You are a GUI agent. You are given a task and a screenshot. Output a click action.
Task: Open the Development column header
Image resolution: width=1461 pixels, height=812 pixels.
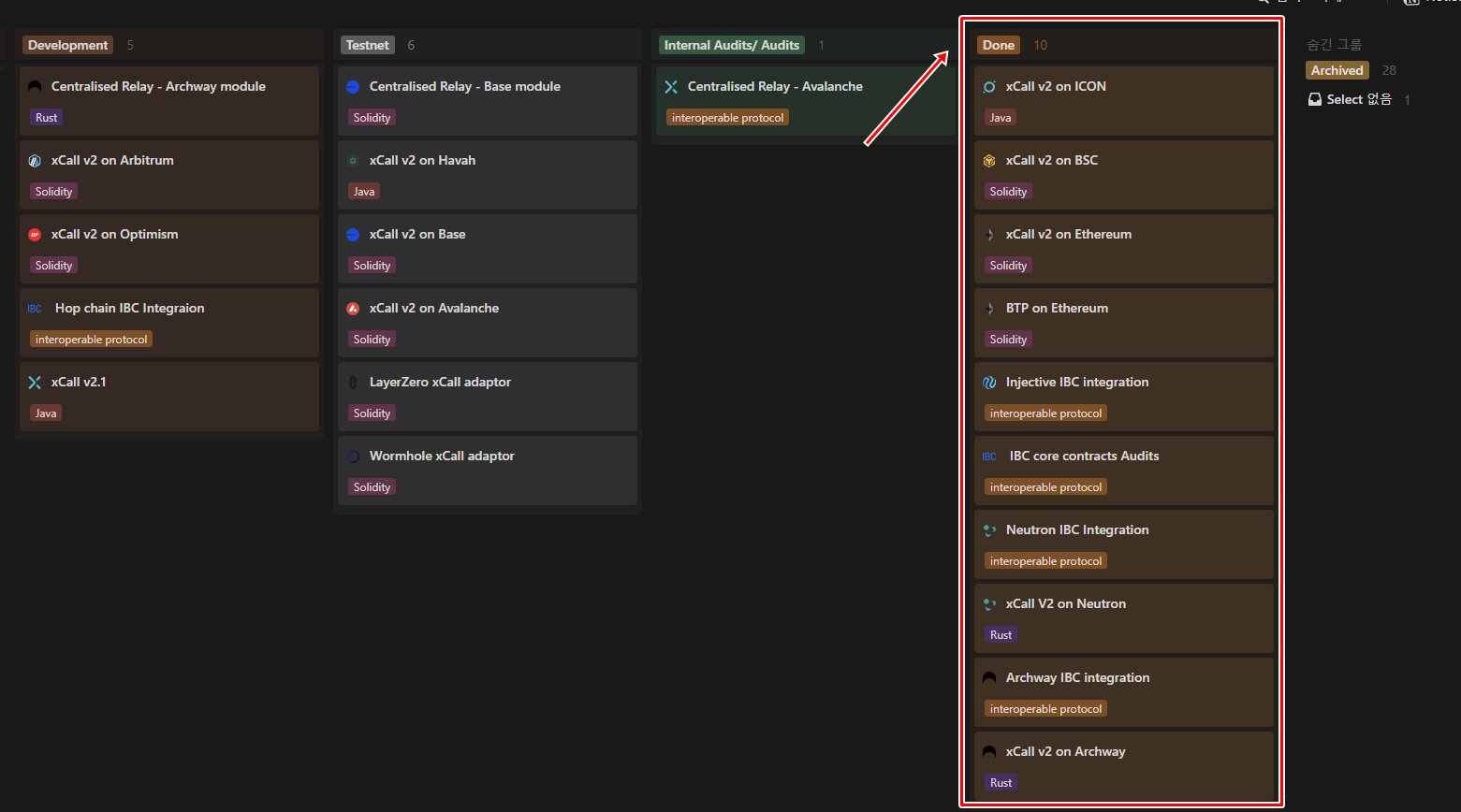coord(67,45)
